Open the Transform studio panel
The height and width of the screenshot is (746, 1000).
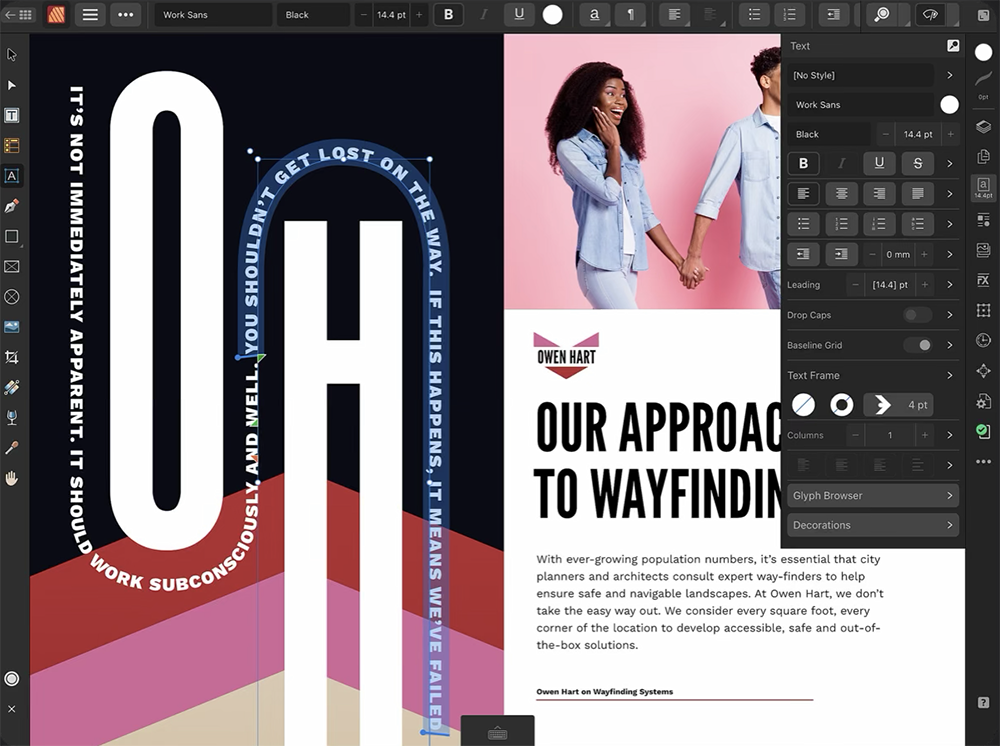pyautogui.click(x=983, y=311)
